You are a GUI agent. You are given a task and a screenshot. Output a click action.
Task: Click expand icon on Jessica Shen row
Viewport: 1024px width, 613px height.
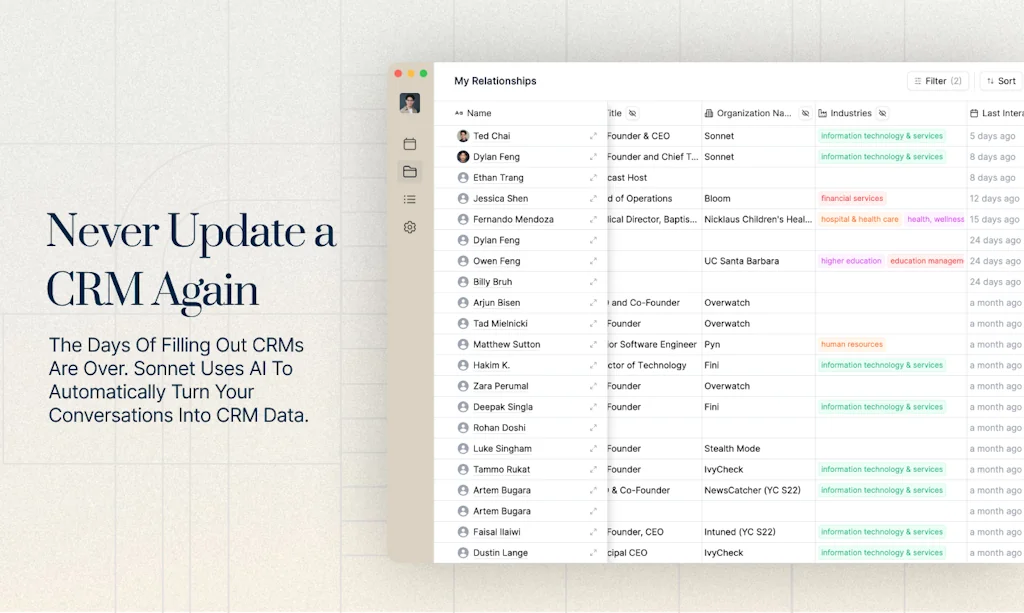(x=593, y=199)
